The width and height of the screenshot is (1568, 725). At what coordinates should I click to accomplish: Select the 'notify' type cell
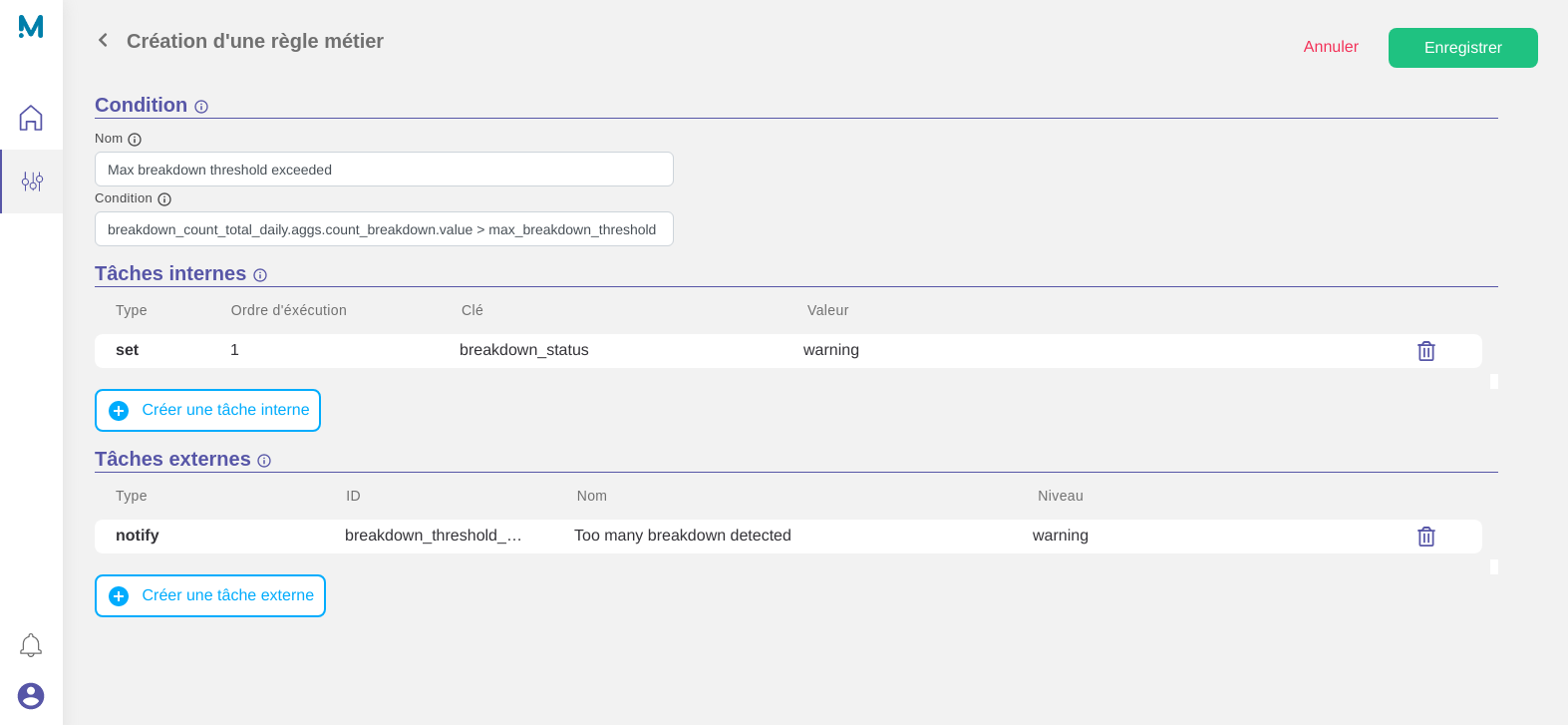coord(137,536)
